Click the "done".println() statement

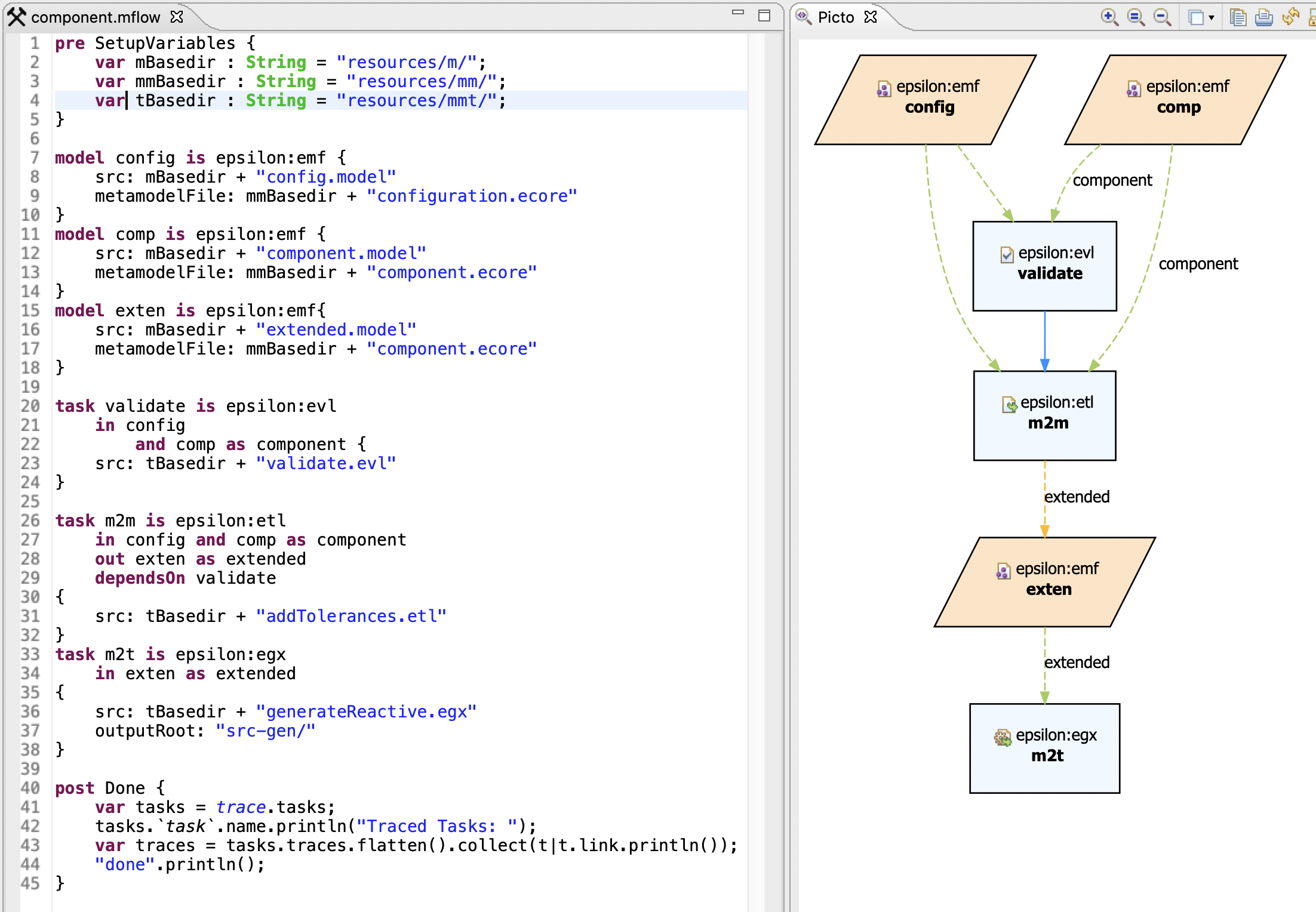point(180,864)
